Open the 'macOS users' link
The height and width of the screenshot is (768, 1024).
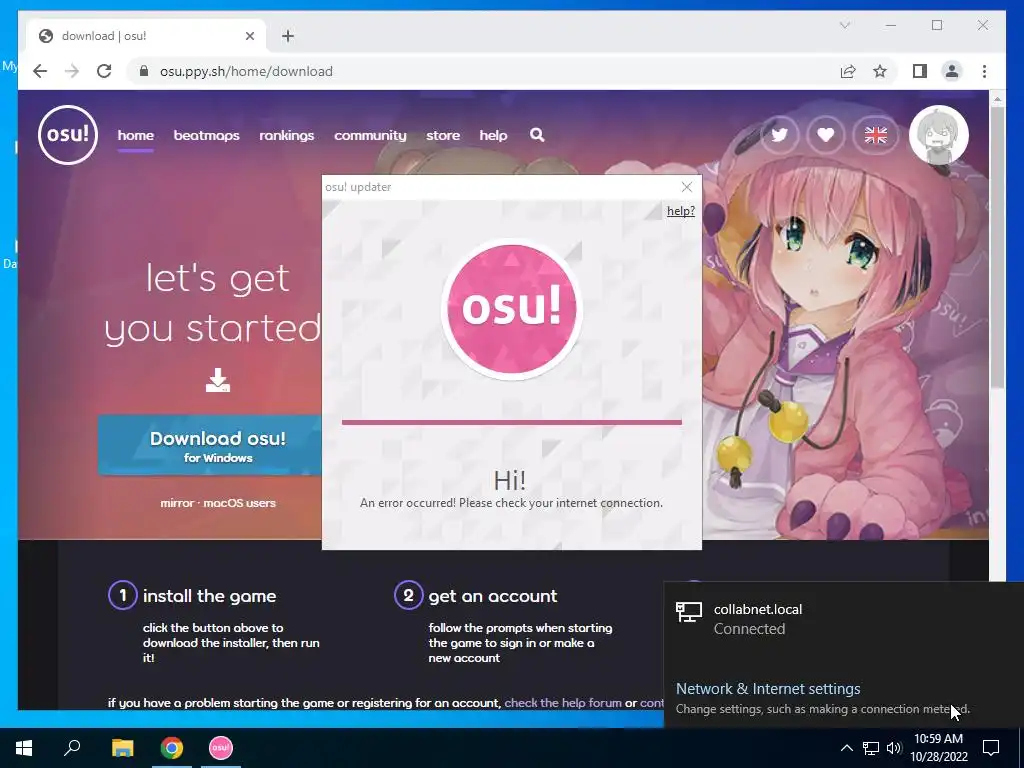pyautogui.click(x=239, y=503)
